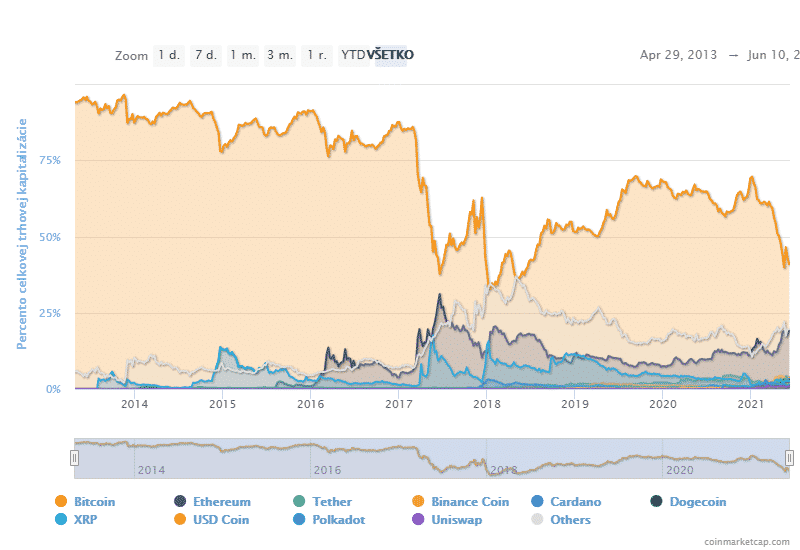
Task: Set zoom range to 7 d.
Action: pos(206,55)
